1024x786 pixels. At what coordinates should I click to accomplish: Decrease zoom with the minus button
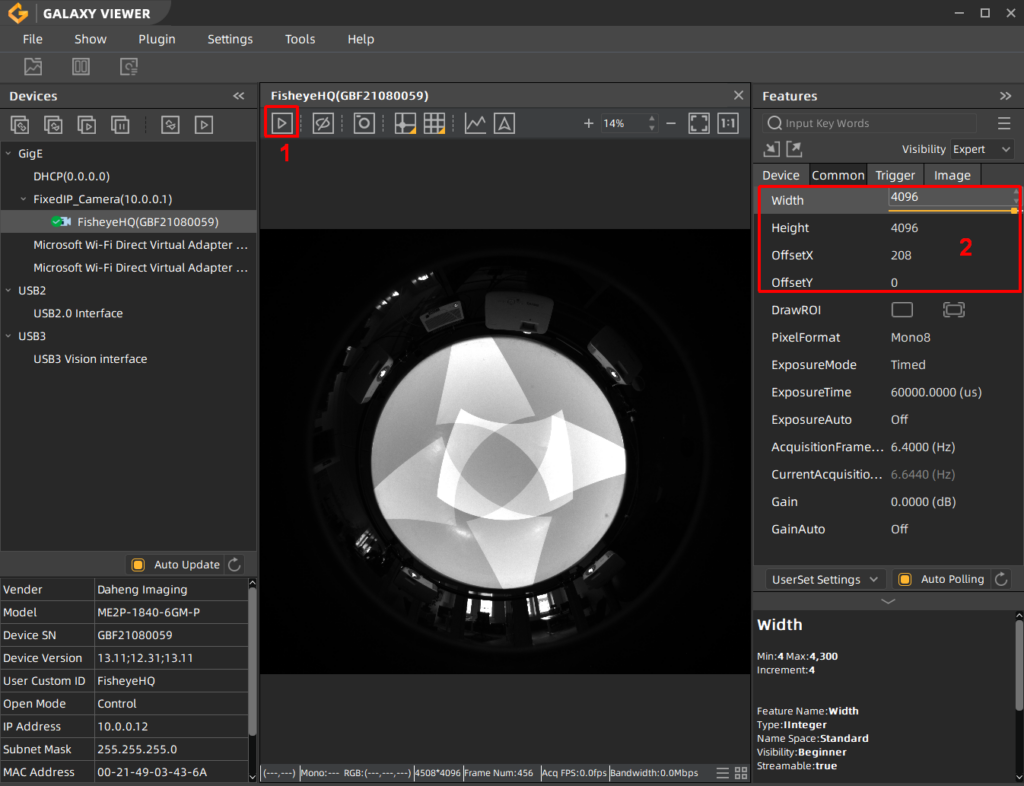(671, 122)
